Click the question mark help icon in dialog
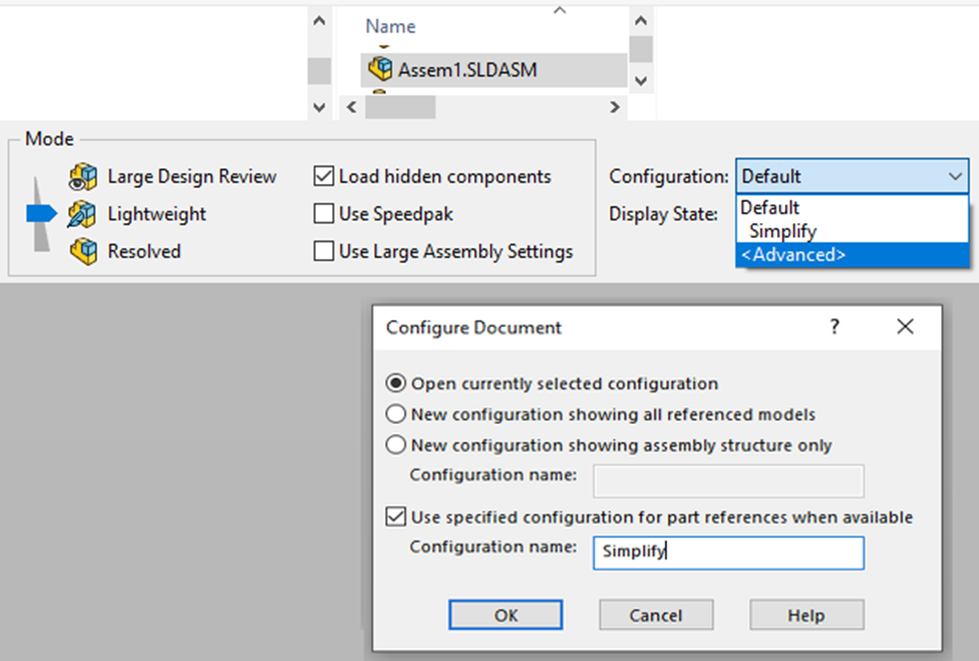Screen dimensions: 979x661 [x=835, y=327]
